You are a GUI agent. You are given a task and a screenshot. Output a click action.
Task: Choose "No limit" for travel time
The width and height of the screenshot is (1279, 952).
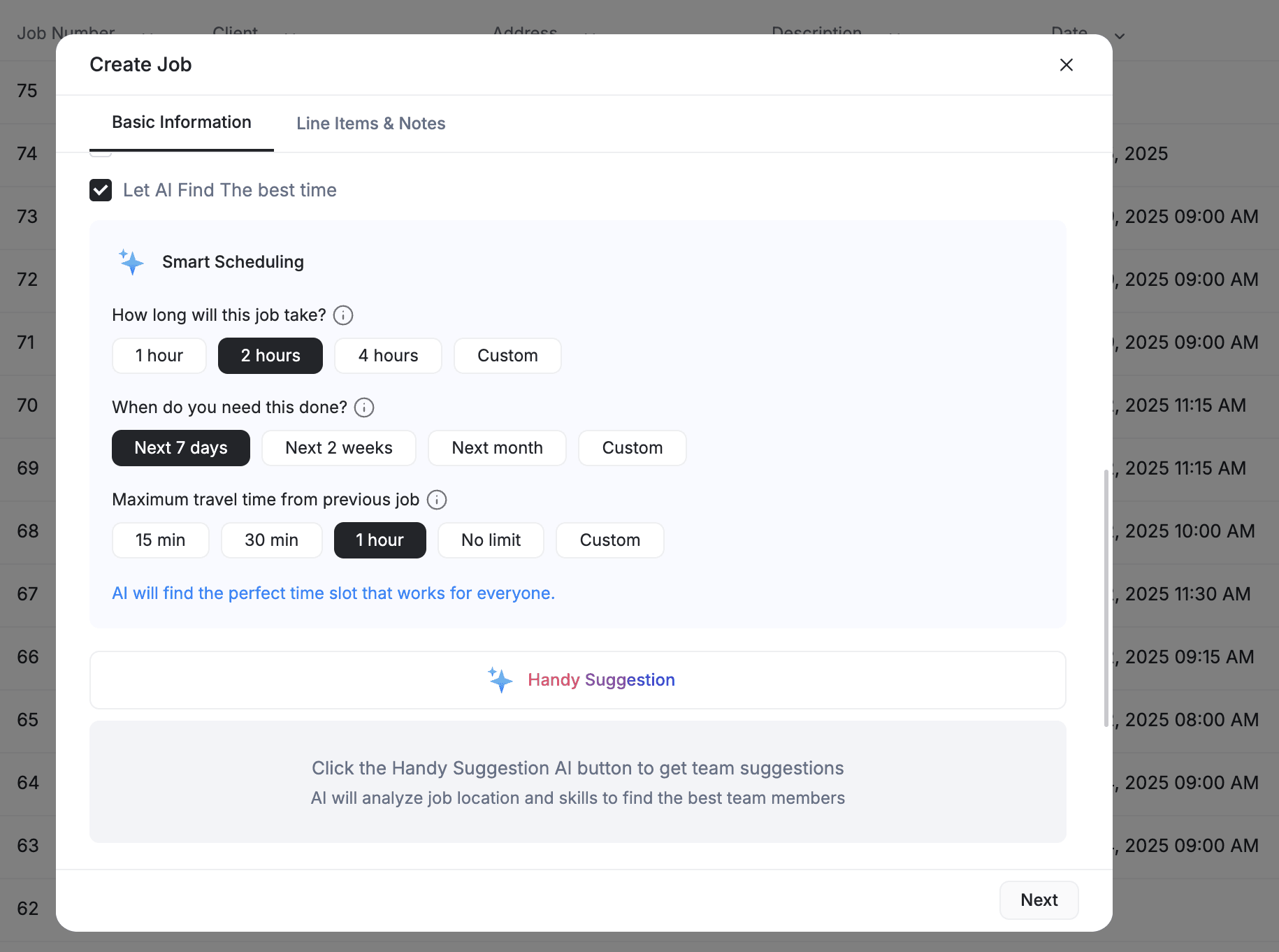[490, 540]
